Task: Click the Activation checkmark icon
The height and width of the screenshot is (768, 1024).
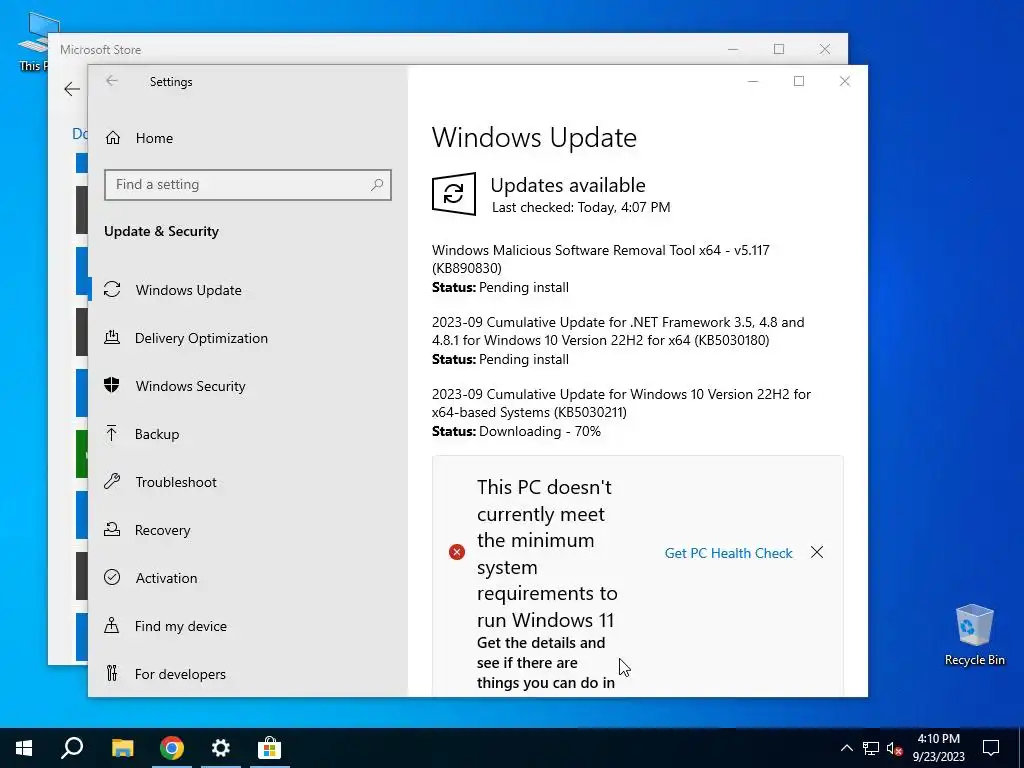Action: (x=112, y=577)
